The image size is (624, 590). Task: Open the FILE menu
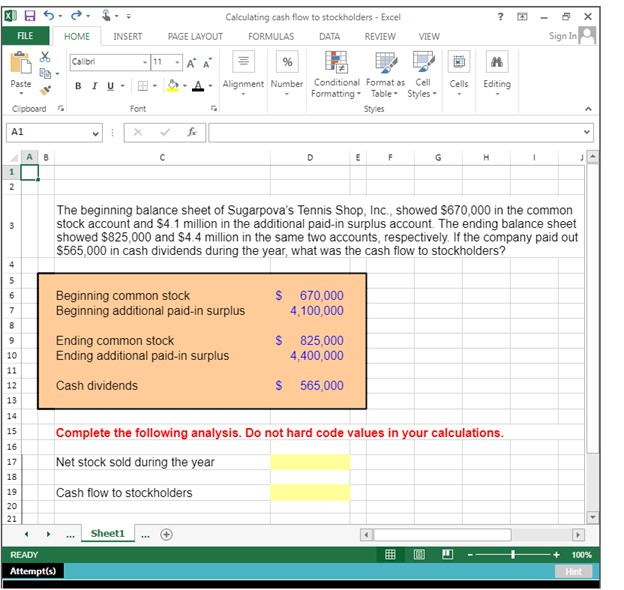(27, 36)
